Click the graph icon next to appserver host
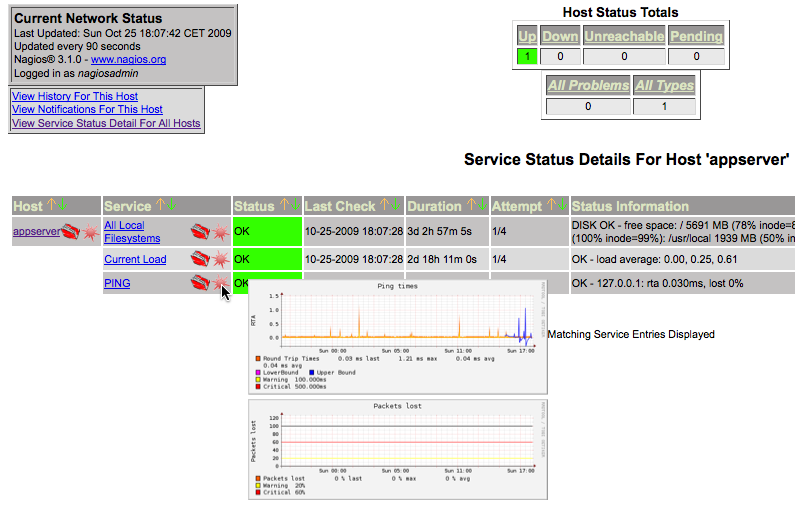This screenshot has width=795, height=507. [88, 233]
